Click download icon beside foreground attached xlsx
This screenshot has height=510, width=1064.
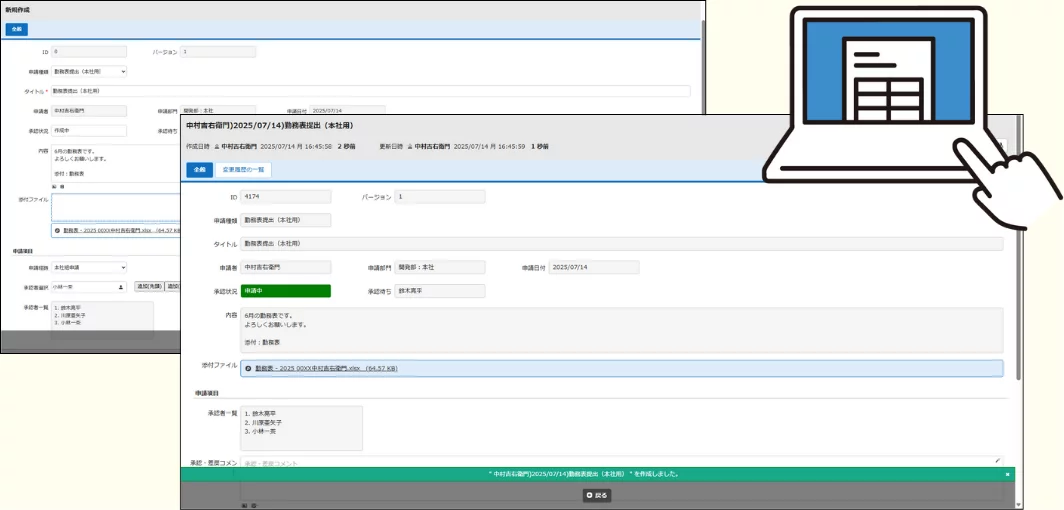tap(248, 369)
